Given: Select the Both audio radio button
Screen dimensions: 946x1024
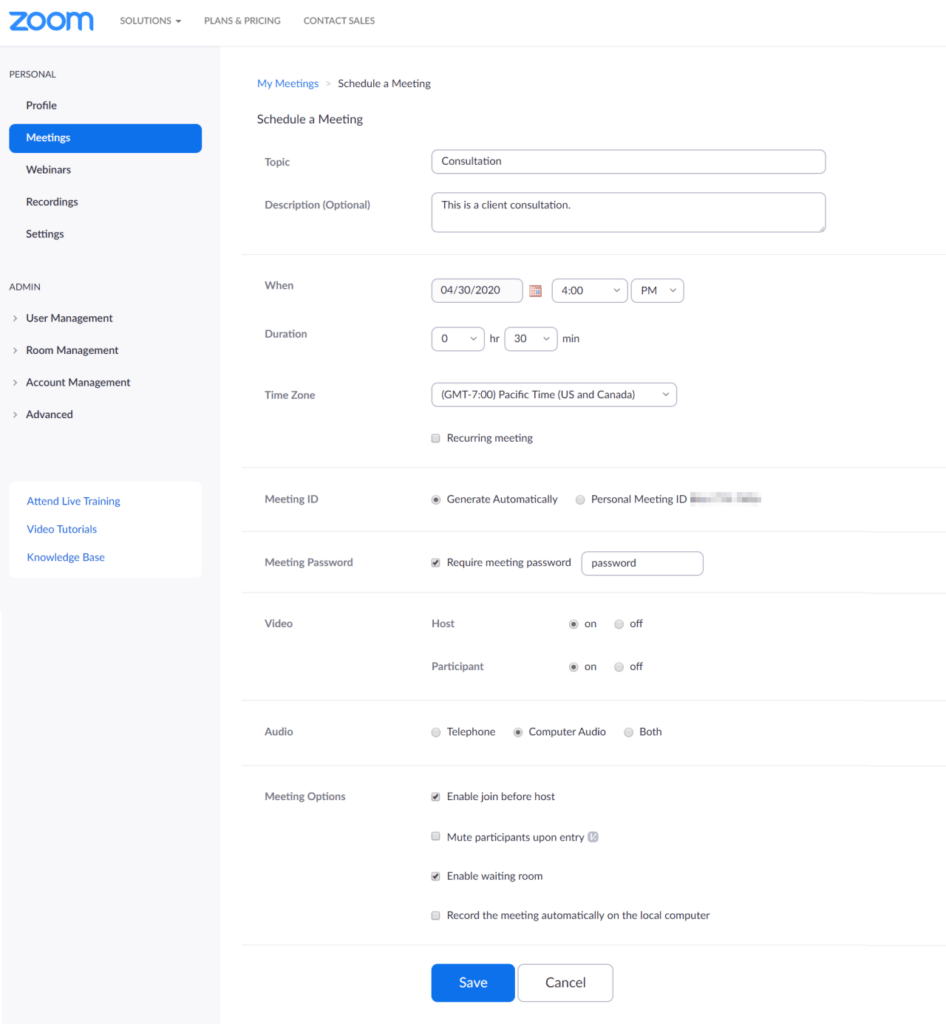Looking at the screenshot, I should tap(628, 731).
